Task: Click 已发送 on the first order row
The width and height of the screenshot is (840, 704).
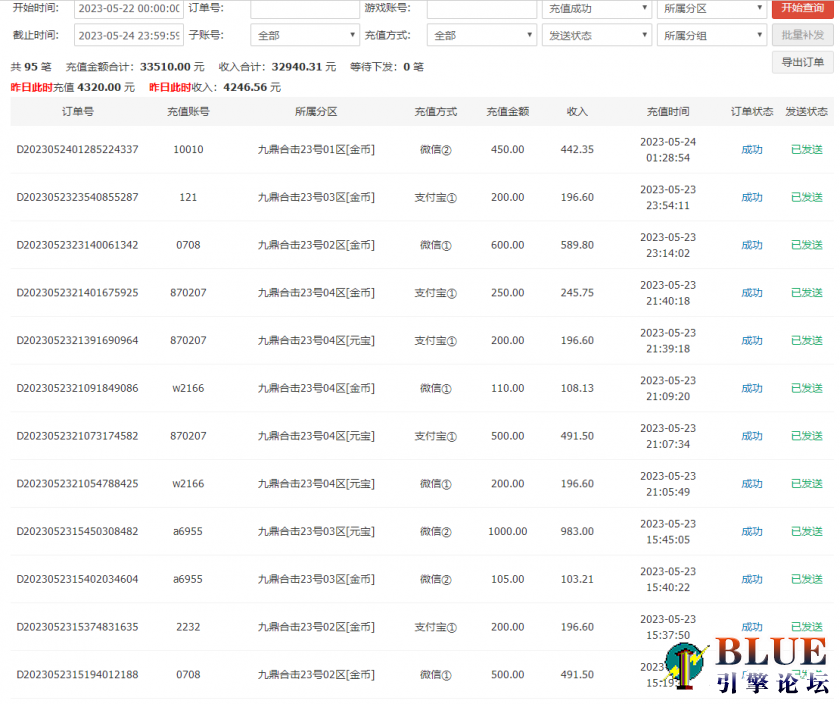Action: click(x=806, y=148)
